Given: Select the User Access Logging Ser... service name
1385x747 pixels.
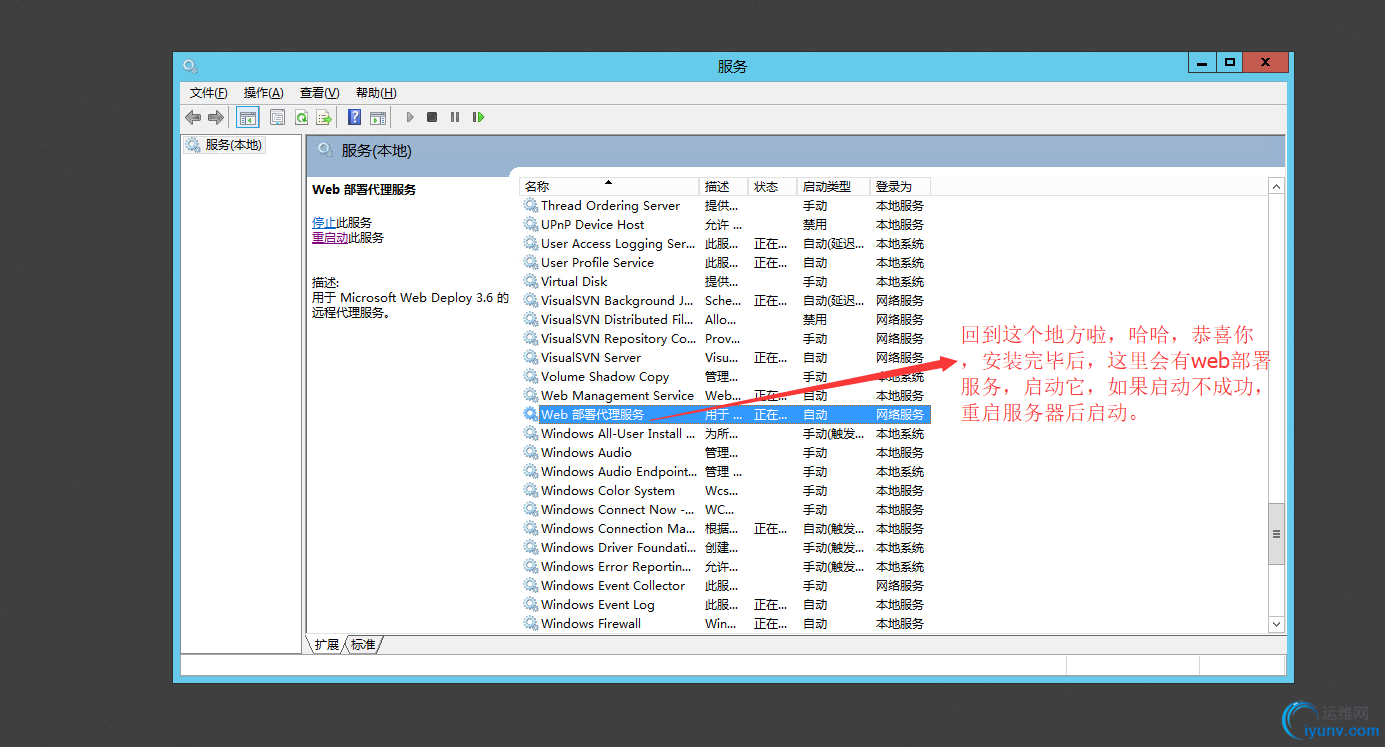Looking at the screenshot, I should [x=618, y=243].
